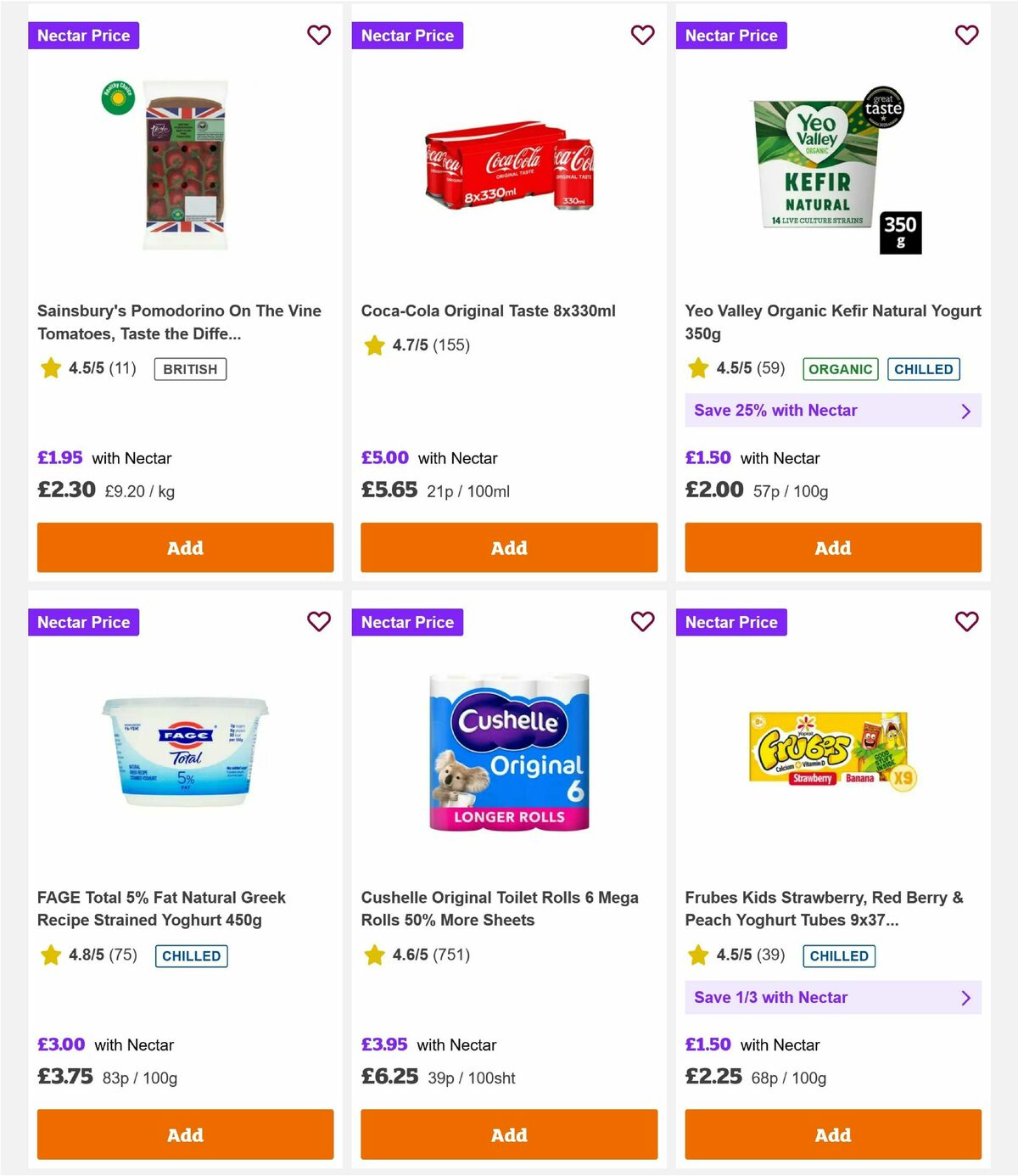Click the chevron arrow on Kefir Nectar banner
Image resolution: width=1018 pixels, height=1176 pixels.
(x=965, y=411)
